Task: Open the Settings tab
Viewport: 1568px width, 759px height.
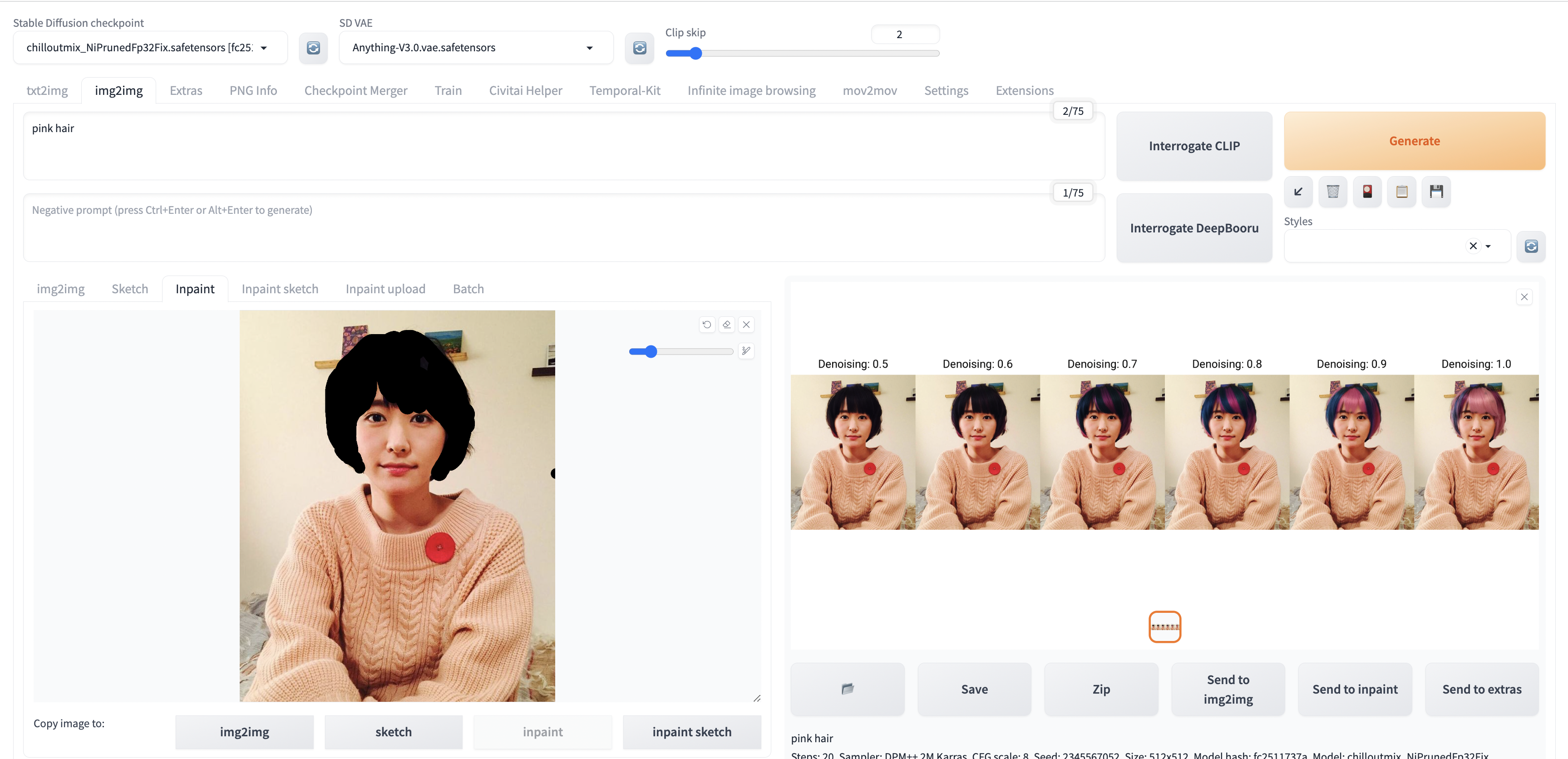Action: (946, 90)
